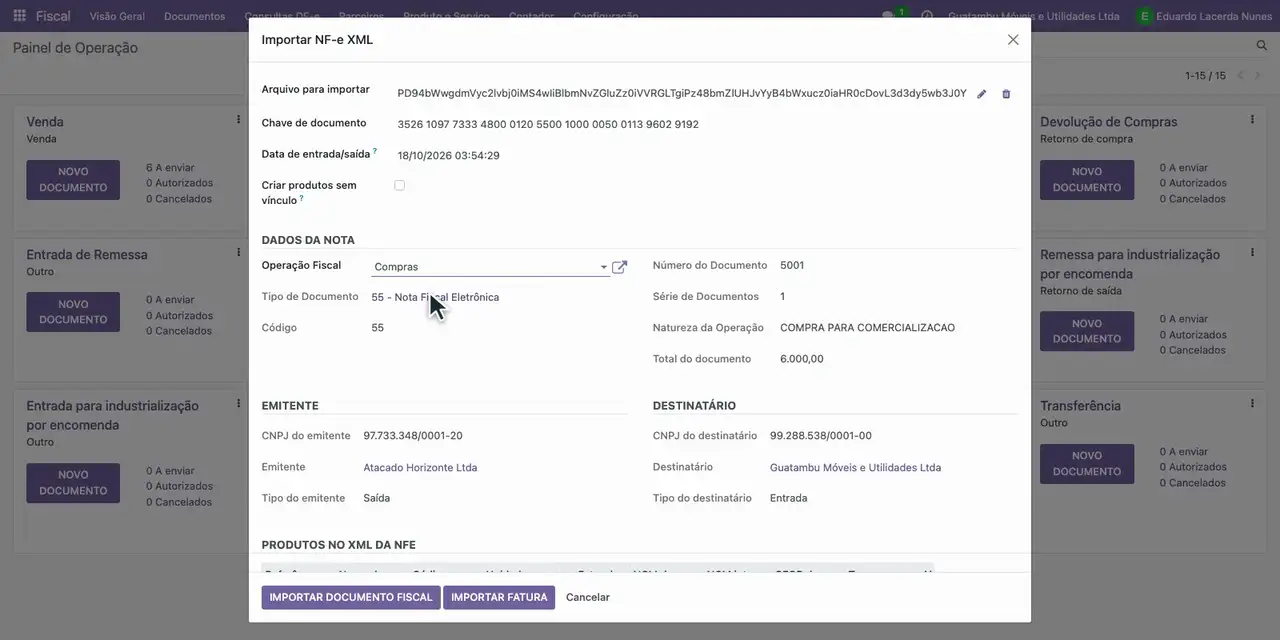Open kebab menu on Transferência card

click(x=1252, y=404)
